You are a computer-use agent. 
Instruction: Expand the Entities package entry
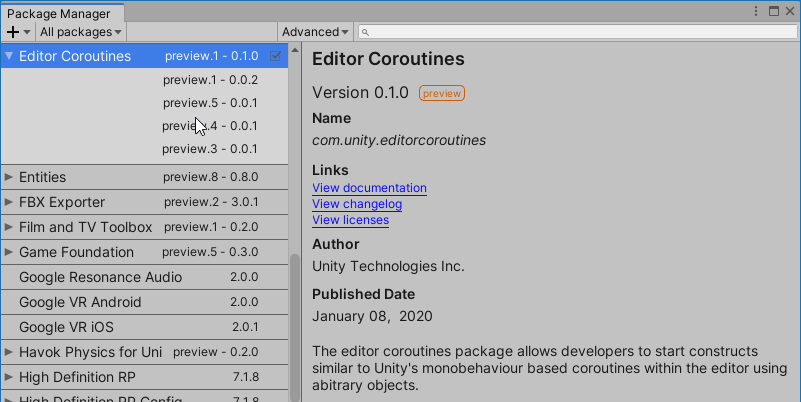click(x=9, y=177)
